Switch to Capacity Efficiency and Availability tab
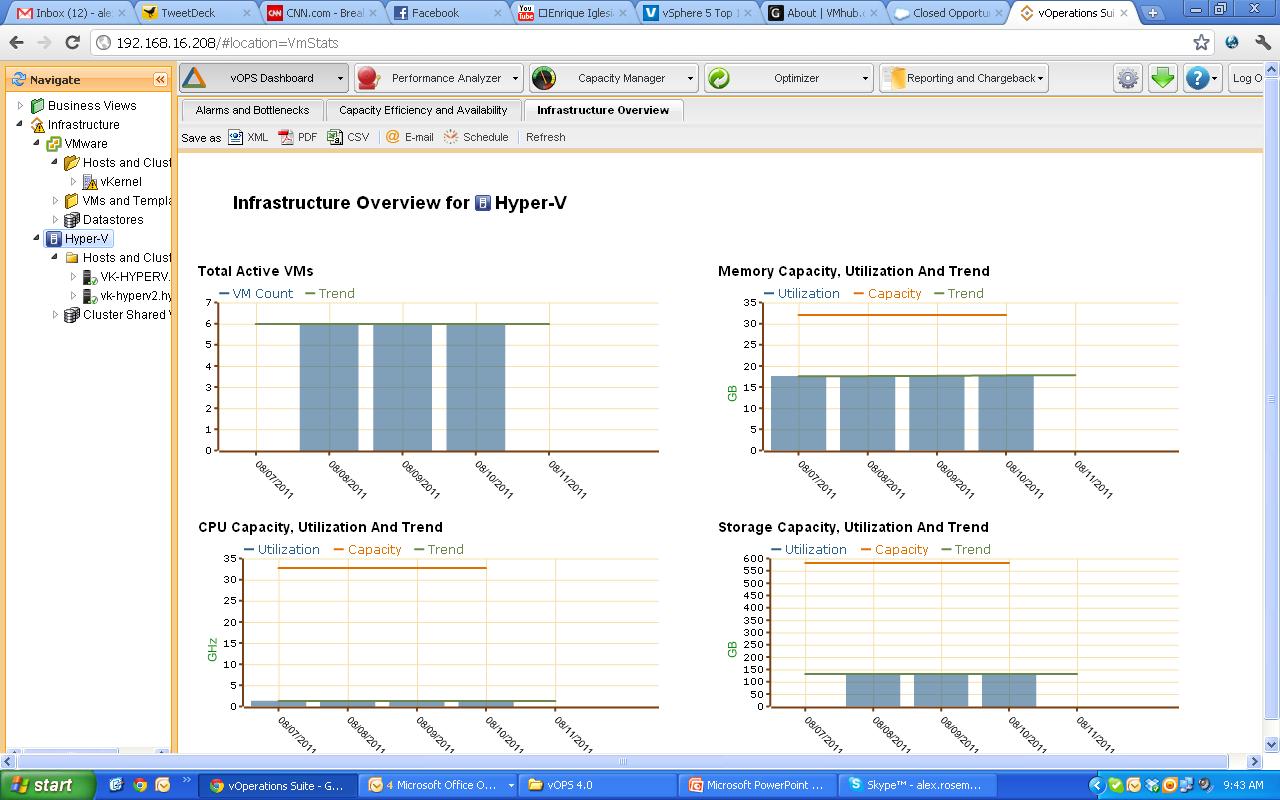Viewport: 1280px width, 800px height. click(423, 110)
